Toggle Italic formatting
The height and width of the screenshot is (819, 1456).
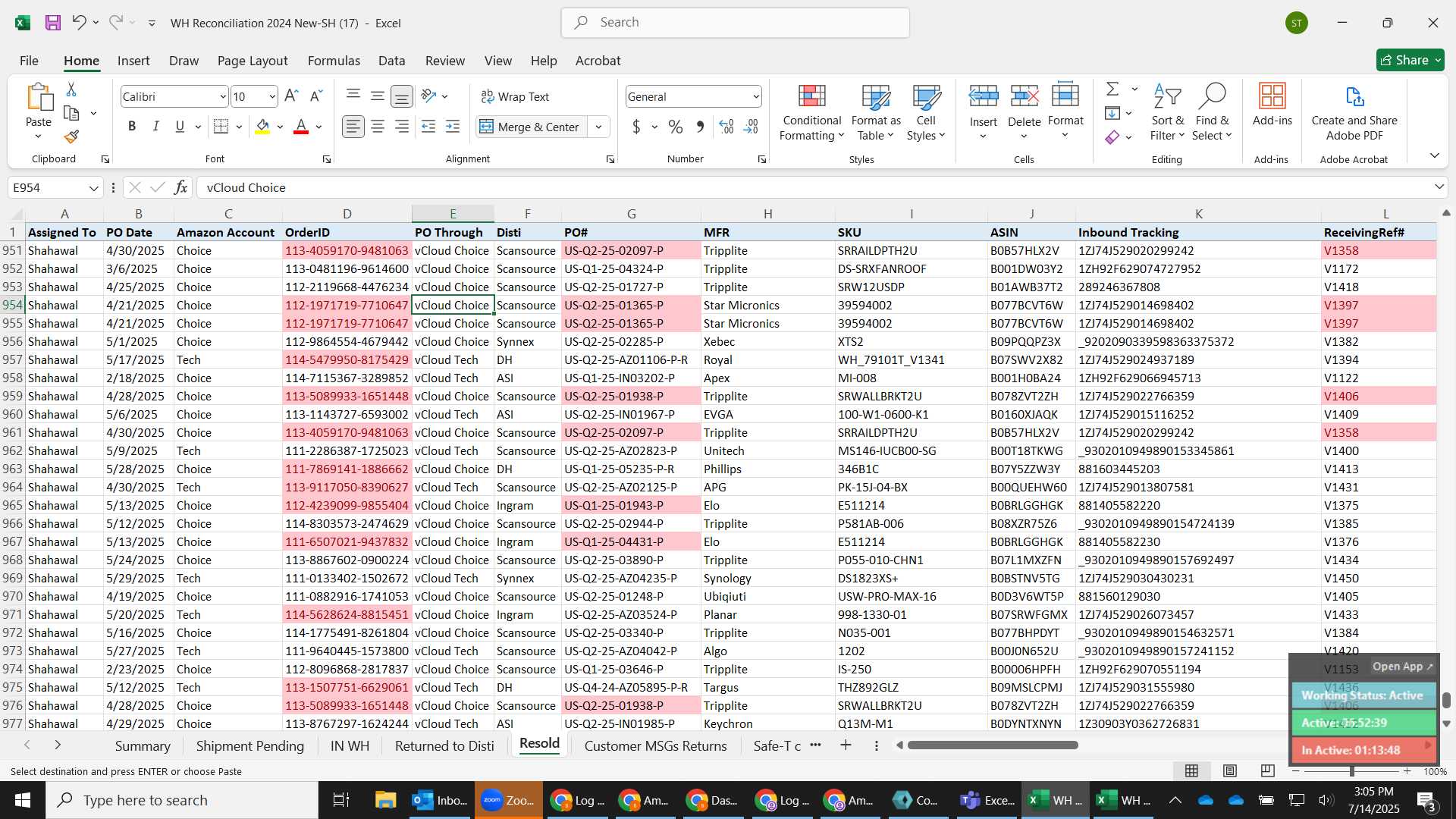click(x=156, y=127)
